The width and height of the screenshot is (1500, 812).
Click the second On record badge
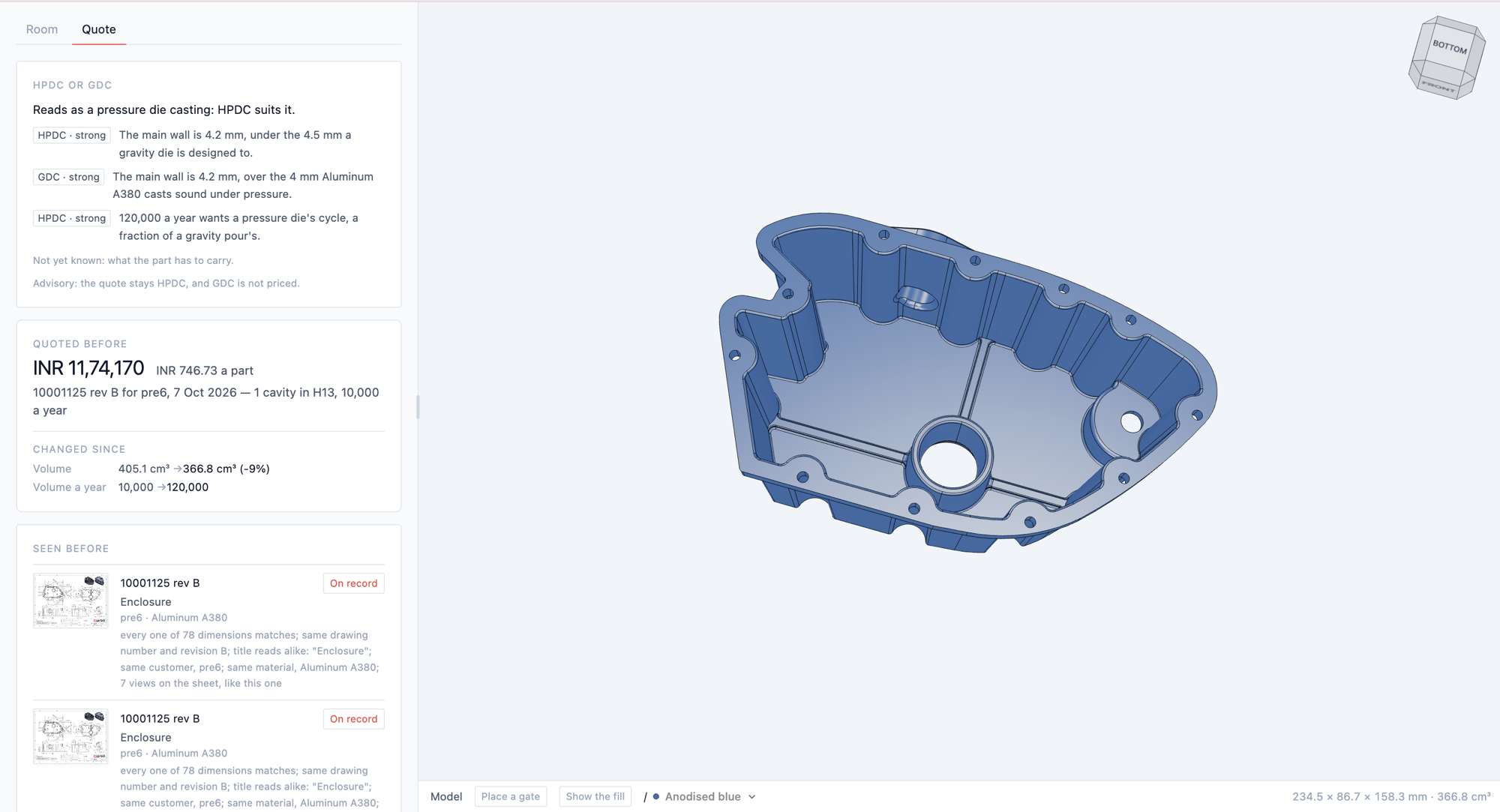[x=354, y=719]
